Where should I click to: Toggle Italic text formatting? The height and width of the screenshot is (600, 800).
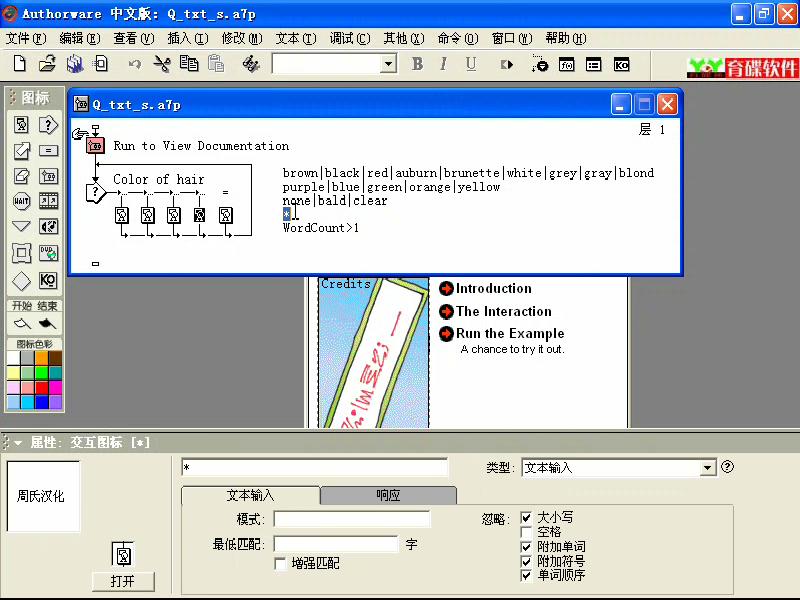443,64
